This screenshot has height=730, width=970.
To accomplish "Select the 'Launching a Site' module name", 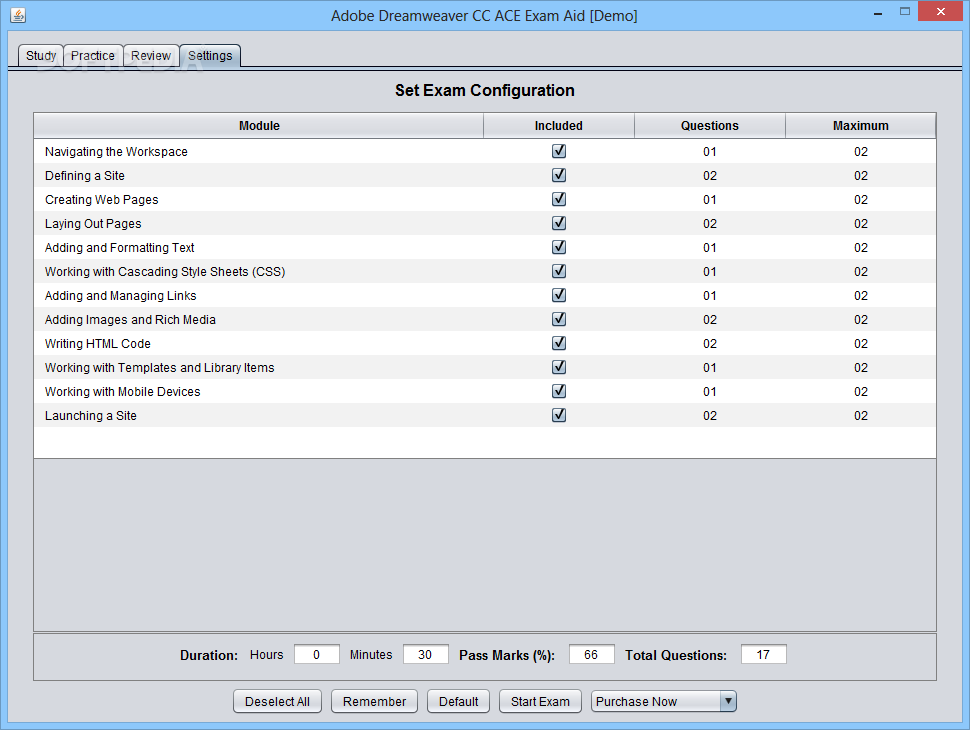I will click(90, 416).
